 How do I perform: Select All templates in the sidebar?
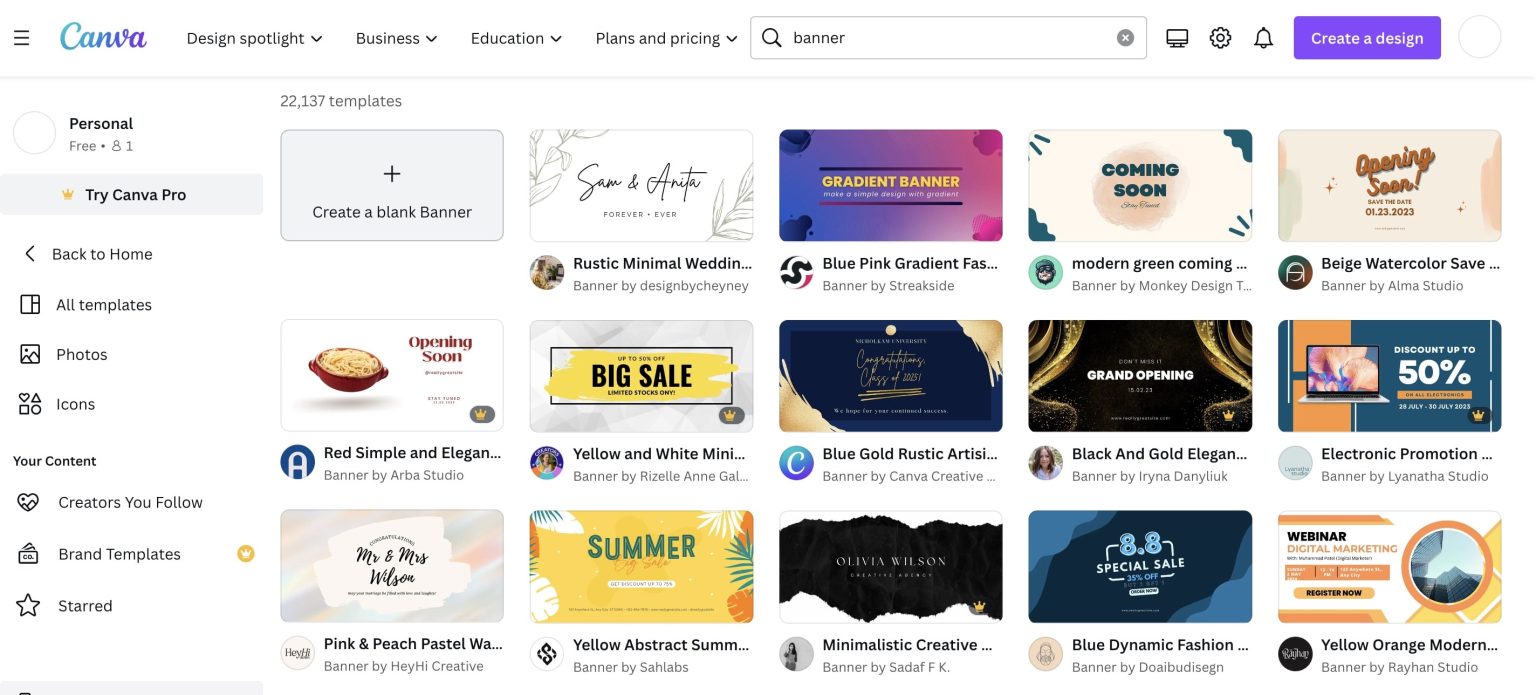coord(103,304)
